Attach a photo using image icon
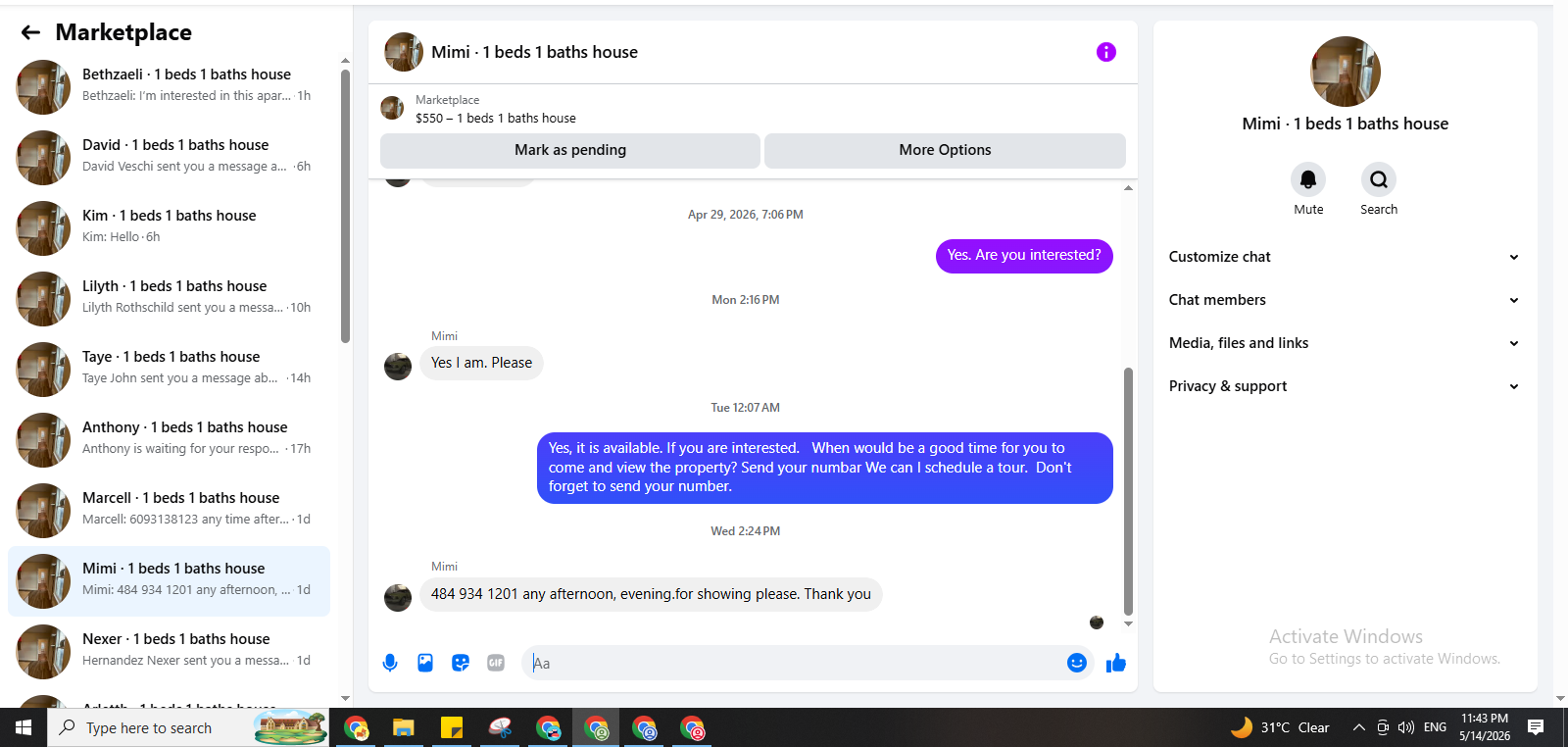This screenshot has height=747, width=1568. click(x=425, y=663)
